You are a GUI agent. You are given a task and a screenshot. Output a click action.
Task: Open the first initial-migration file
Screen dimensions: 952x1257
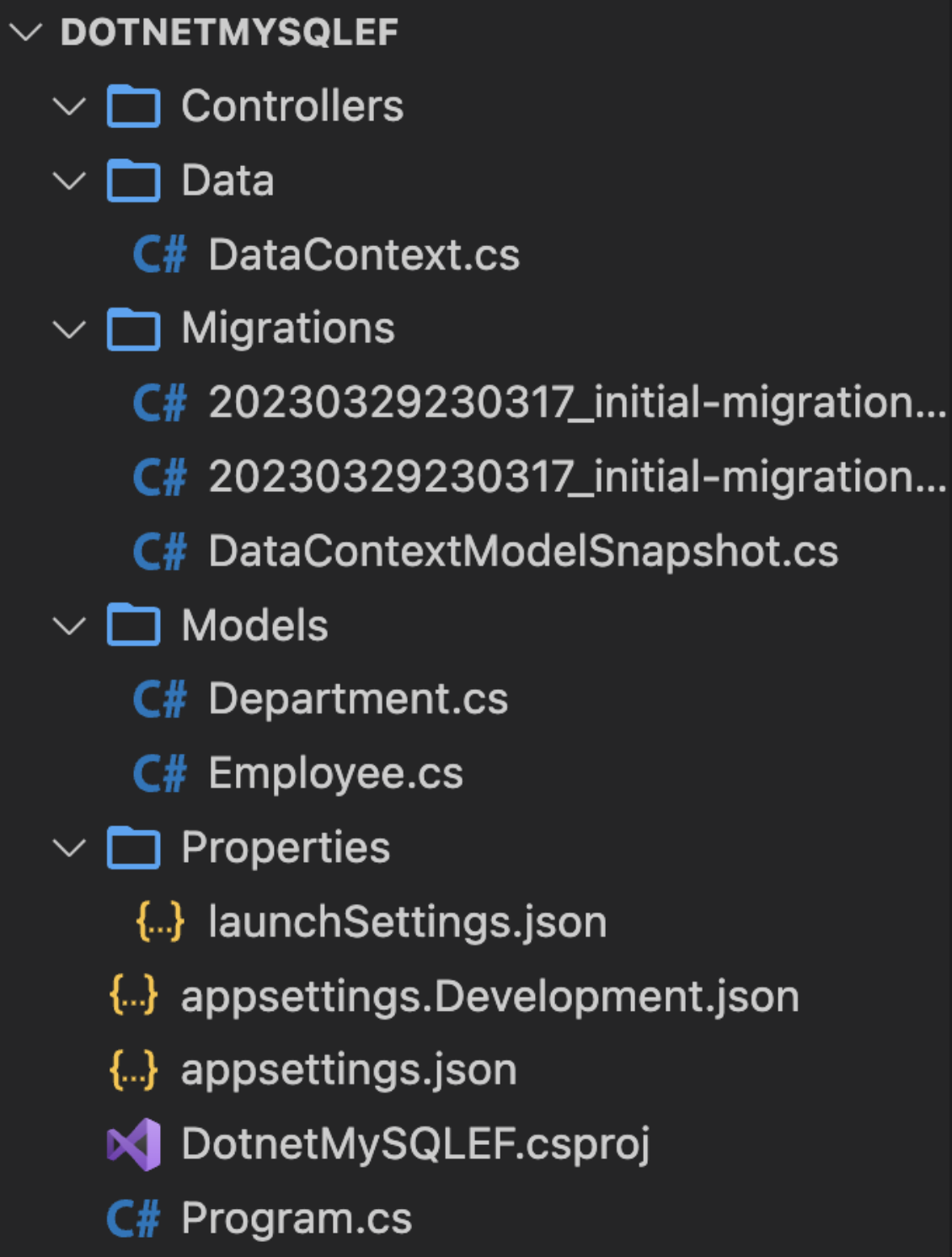[576, 403]
